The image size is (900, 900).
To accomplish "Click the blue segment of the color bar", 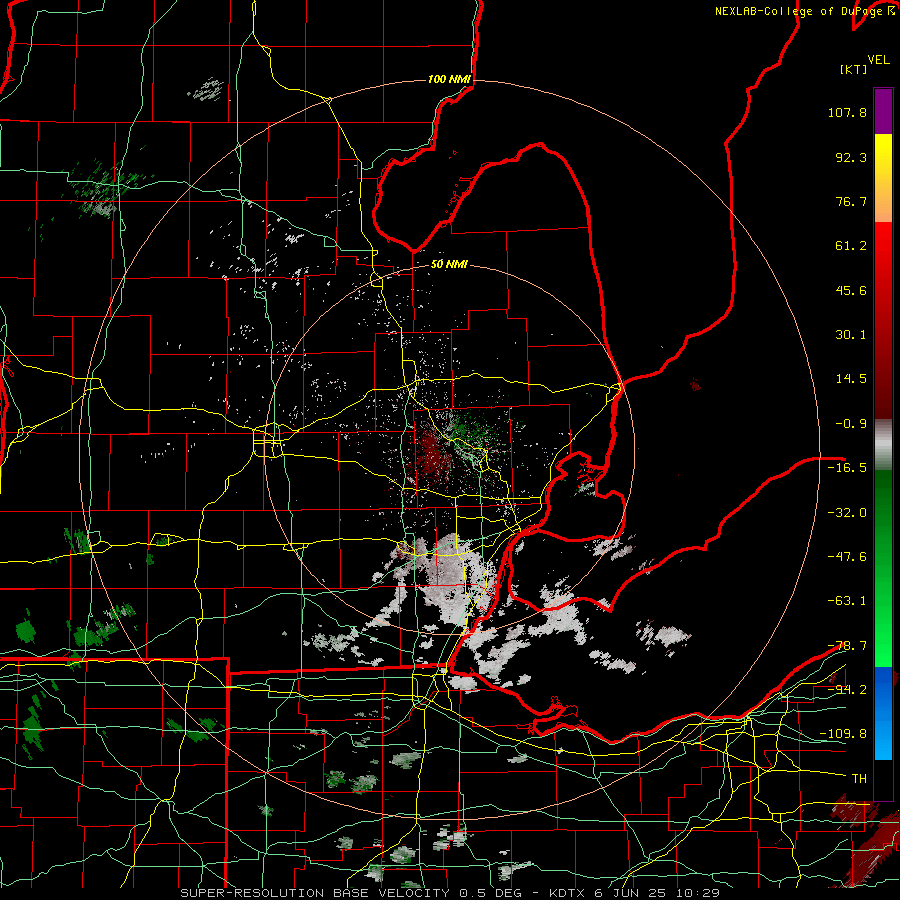I will [x=883, y=713].
